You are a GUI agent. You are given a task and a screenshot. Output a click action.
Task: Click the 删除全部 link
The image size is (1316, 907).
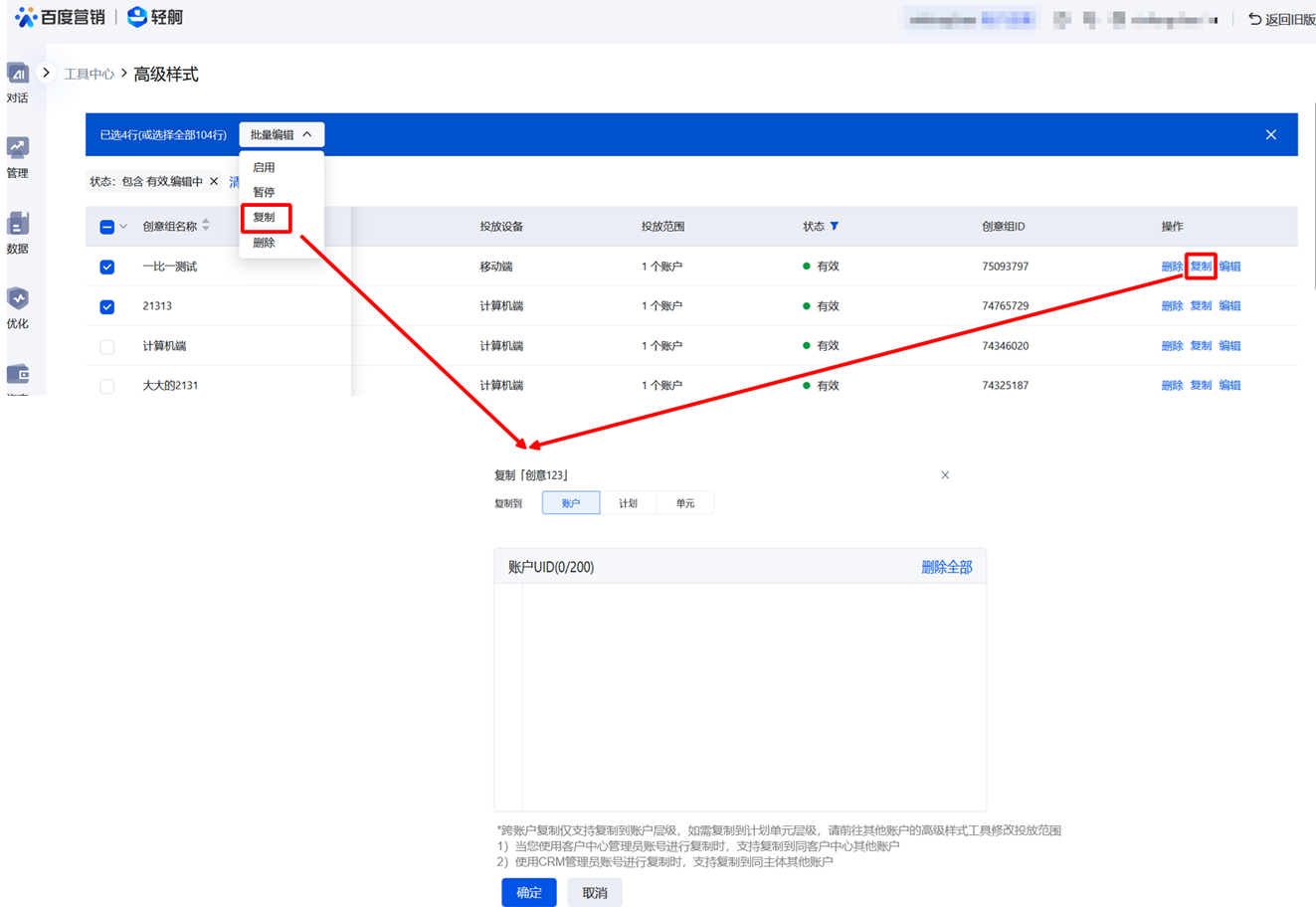(946, 567)
